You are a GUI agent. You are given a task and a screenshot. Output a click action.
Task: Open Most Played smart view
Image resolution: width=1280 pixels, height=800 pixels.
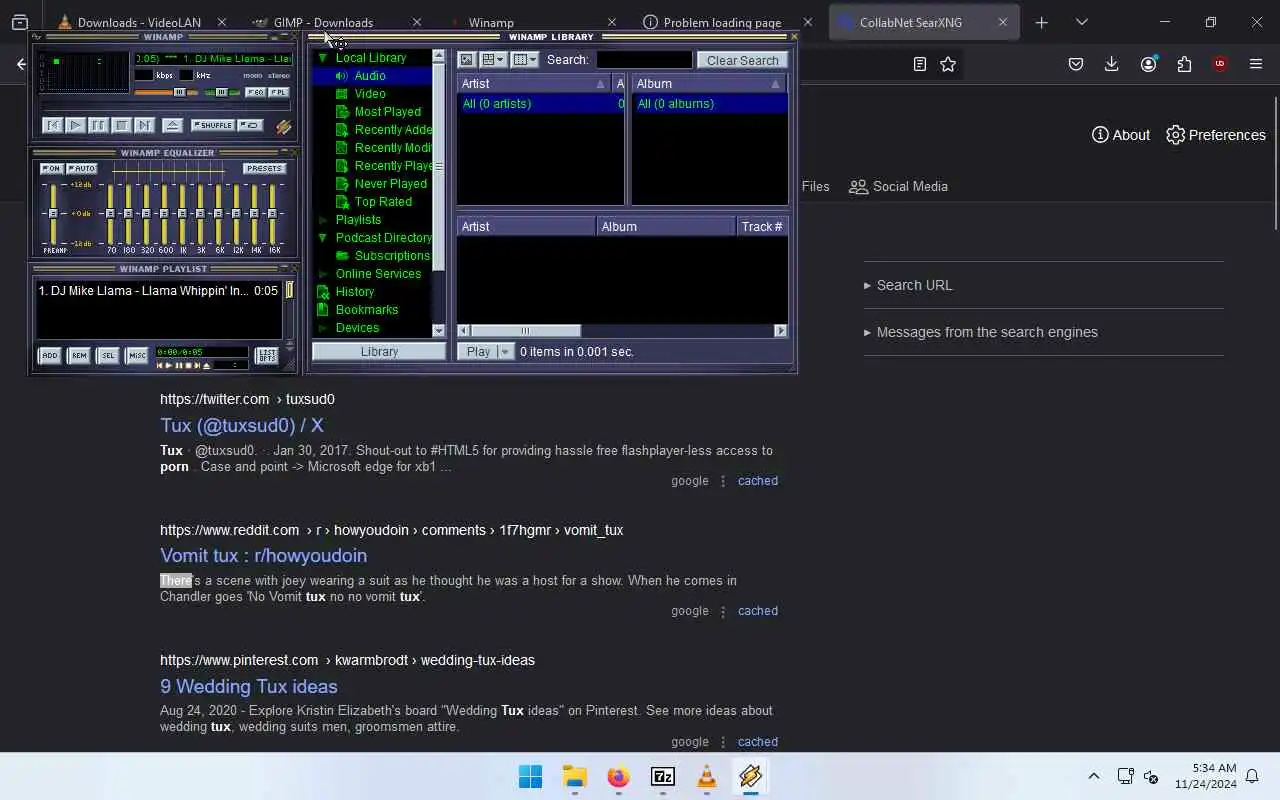coord(387,112)
